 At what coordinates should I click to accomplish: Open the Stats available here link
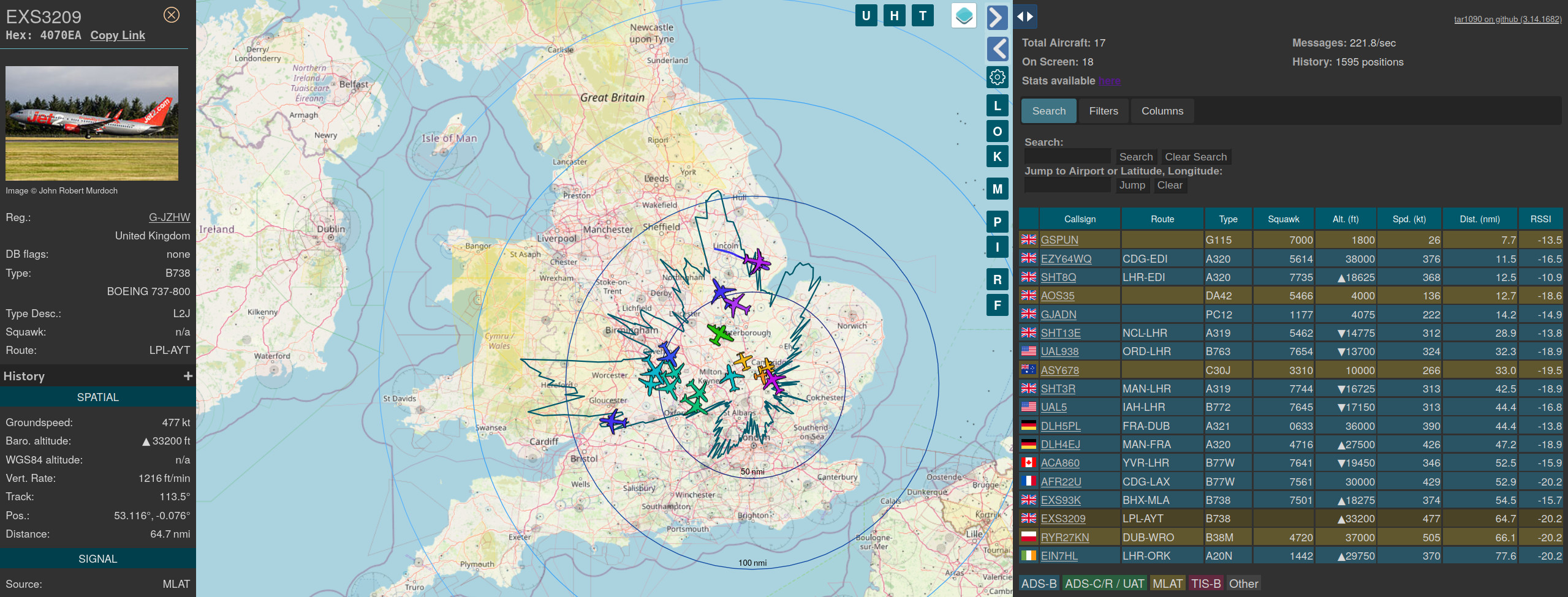(x=1109, y=81)
